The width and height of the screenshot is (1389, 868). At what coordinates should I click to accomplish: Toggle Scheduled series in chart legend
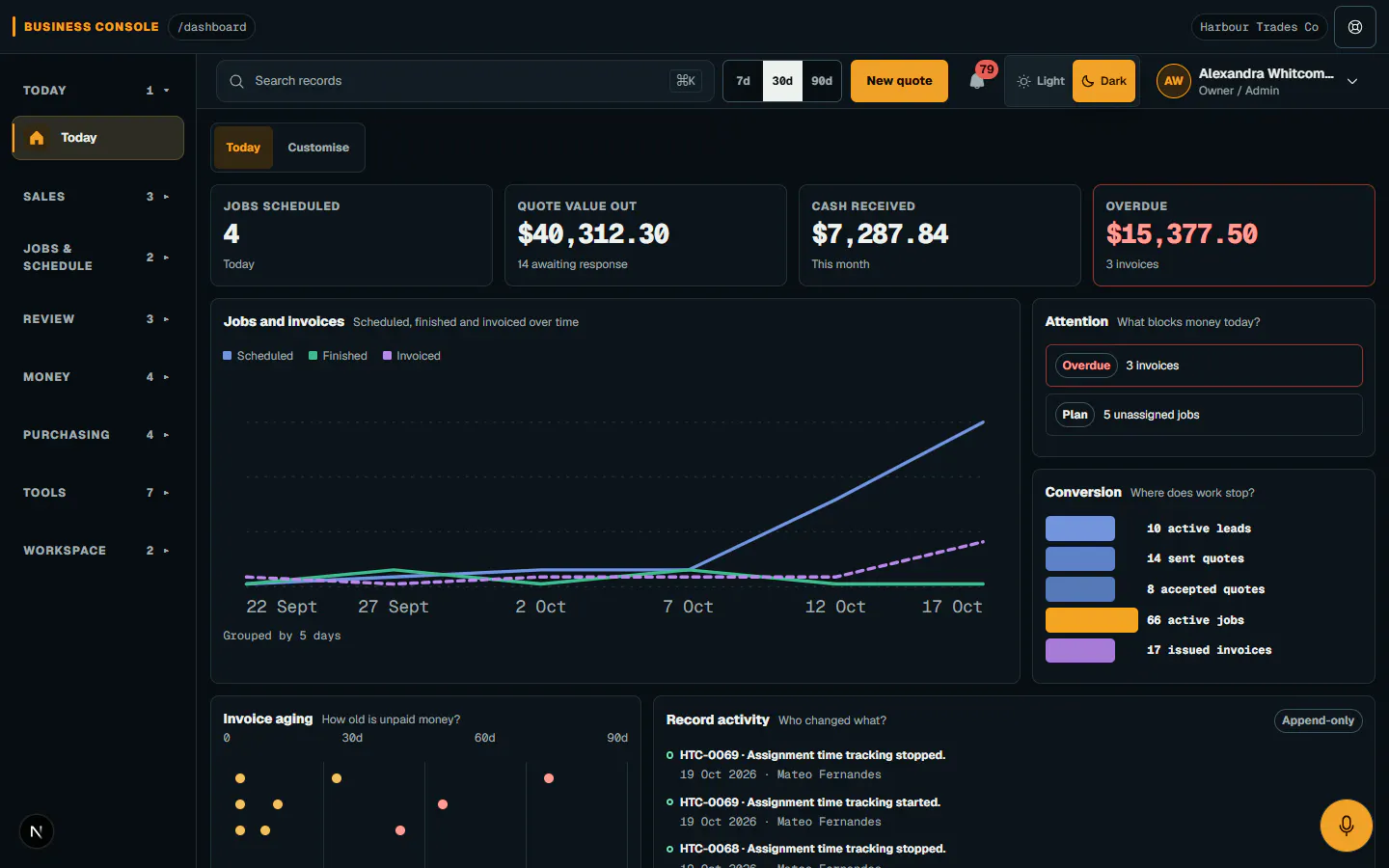point(259,356)
